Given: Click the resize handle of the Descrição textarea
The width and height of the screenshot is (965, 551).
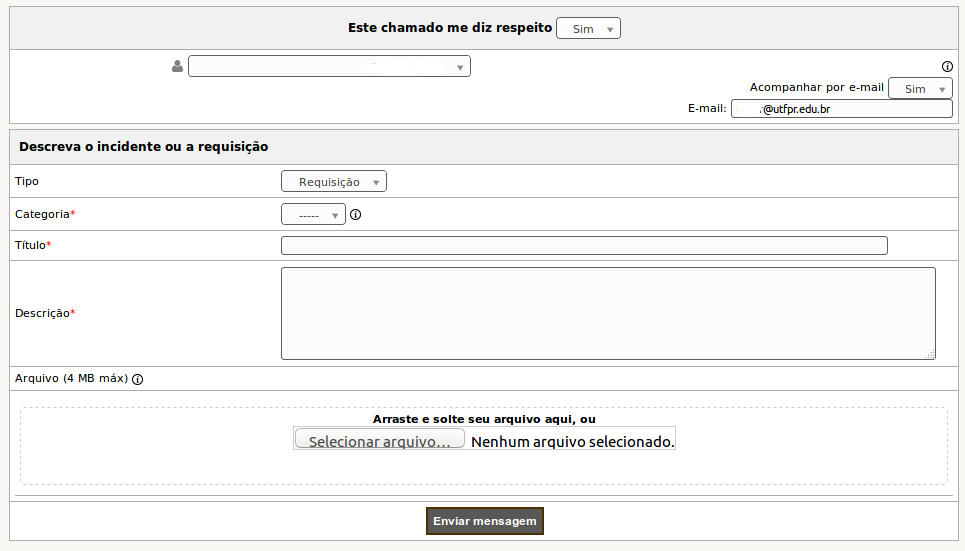Looking at the screenshot, I should (930, 354).
